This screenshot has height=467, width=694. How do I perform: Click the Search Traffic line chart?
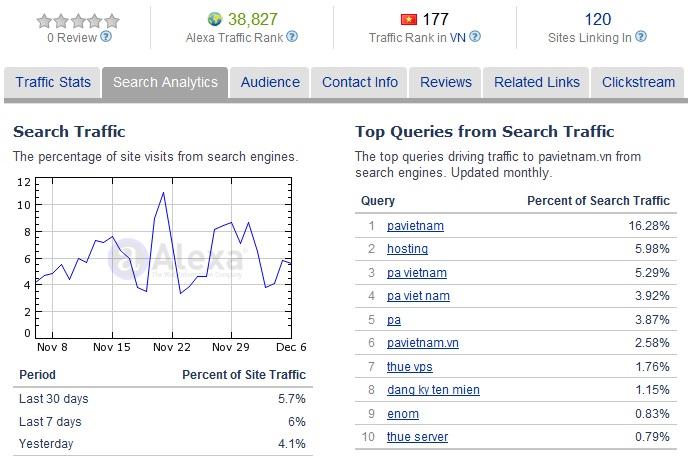[x=163, y=258]
